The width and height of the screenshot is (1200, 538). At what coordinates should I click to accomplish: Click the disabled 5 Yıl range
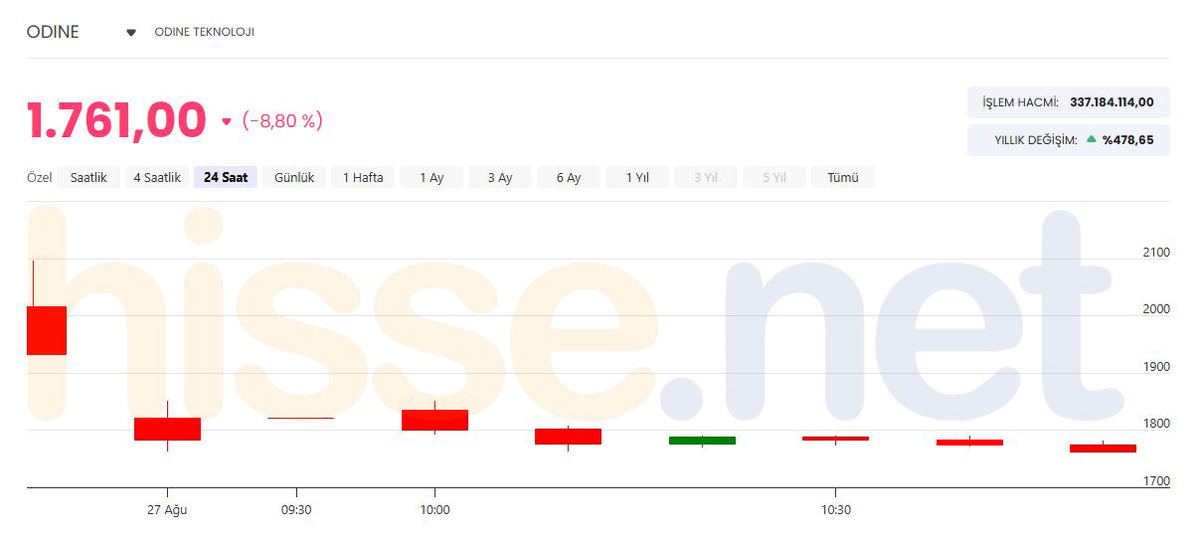tap(774, 177)
